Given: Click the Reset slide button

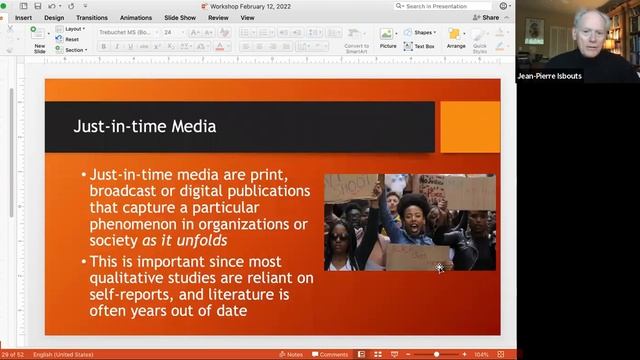Looking at the screenshot, I should [68, 39].
